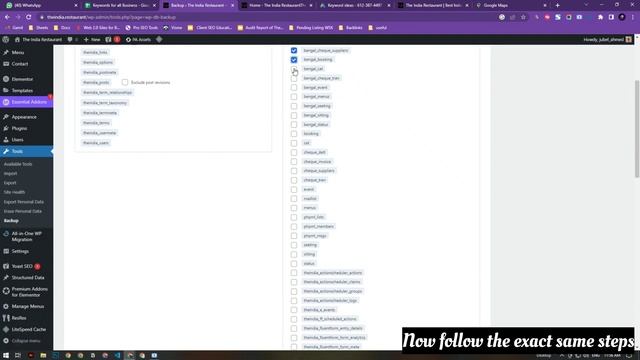This screenshot has width=640, height=360.
Task: Open a new browser tab
Action: (558, 5)
